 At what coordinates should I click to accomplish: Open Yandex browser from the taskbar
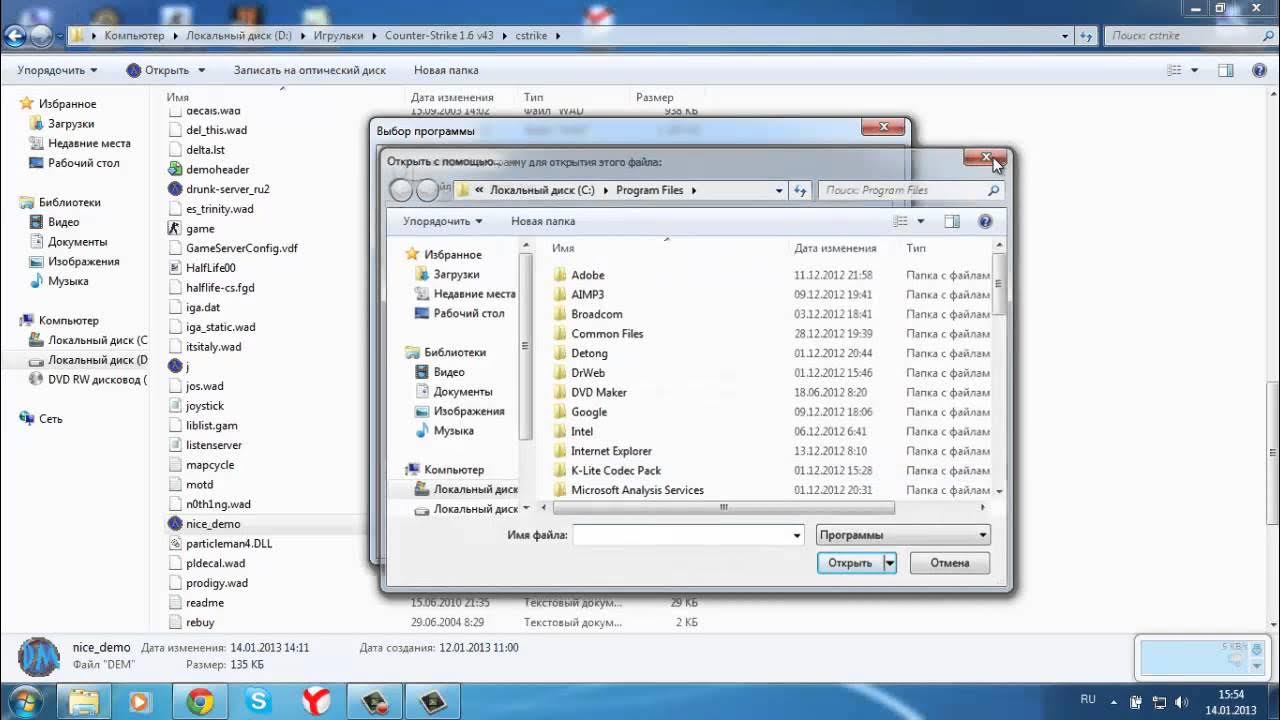click(x=317, y=701)
